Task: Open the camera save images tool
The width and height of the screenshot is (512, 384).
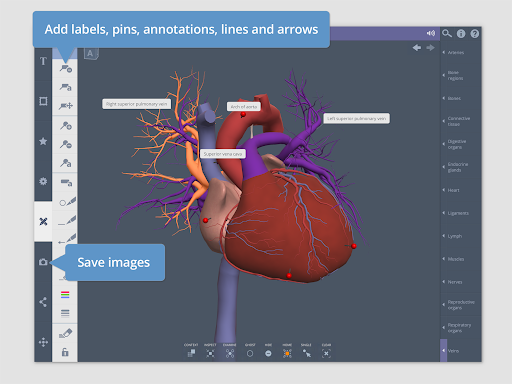Action: (x=43, y=262)
